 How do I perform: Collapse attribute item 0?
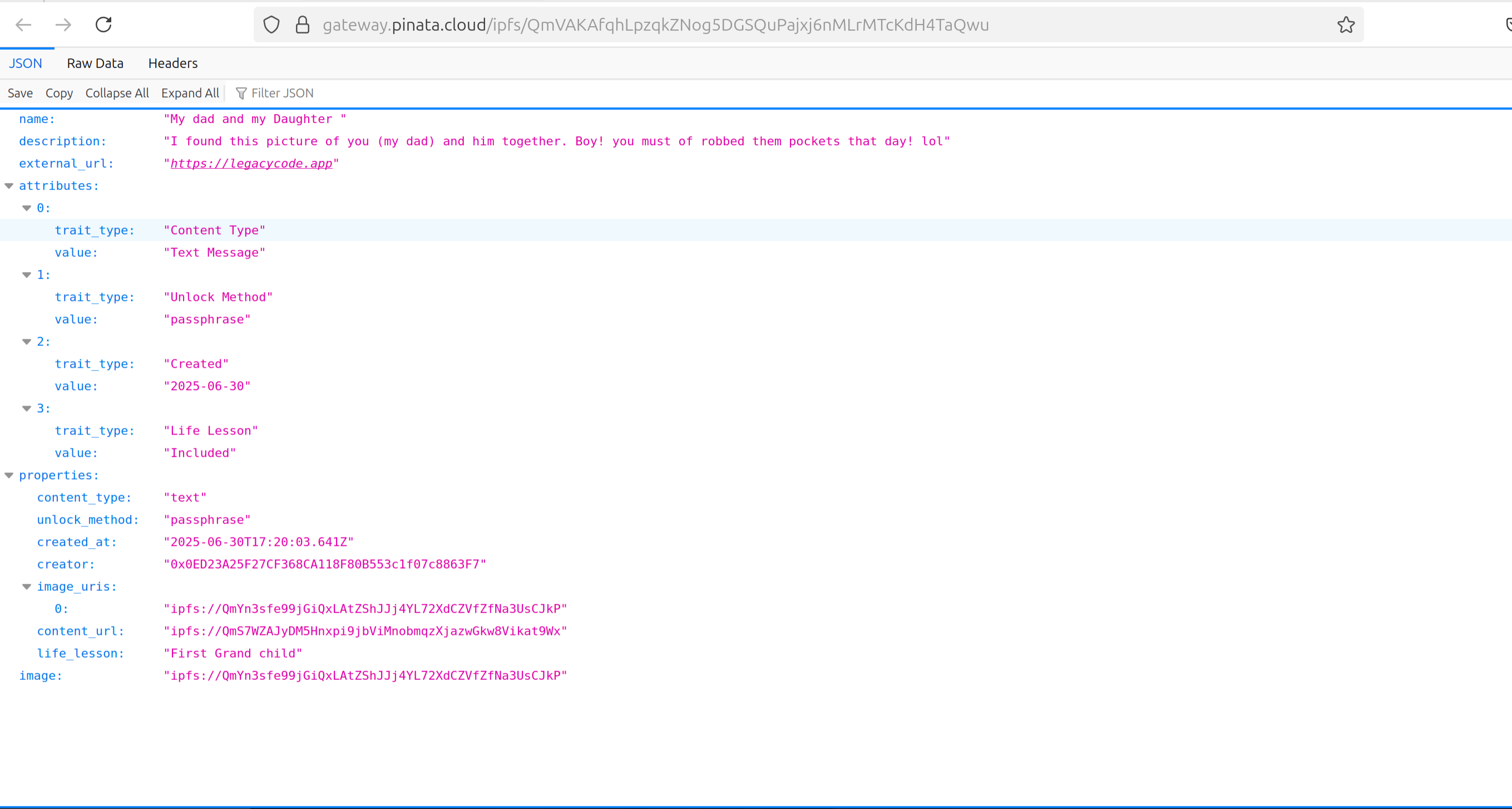(x=26, y=209)
